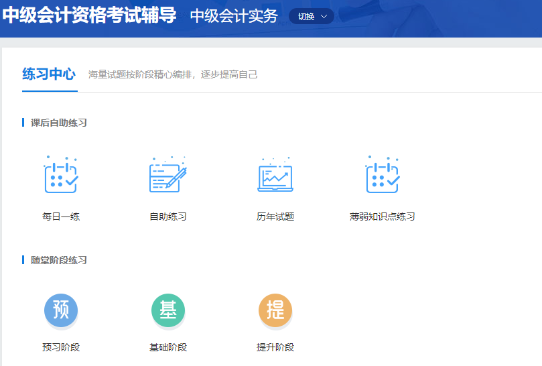542x366 pixels.
Task: Open the 历年试题 chart icon
Action: [275, 175]
